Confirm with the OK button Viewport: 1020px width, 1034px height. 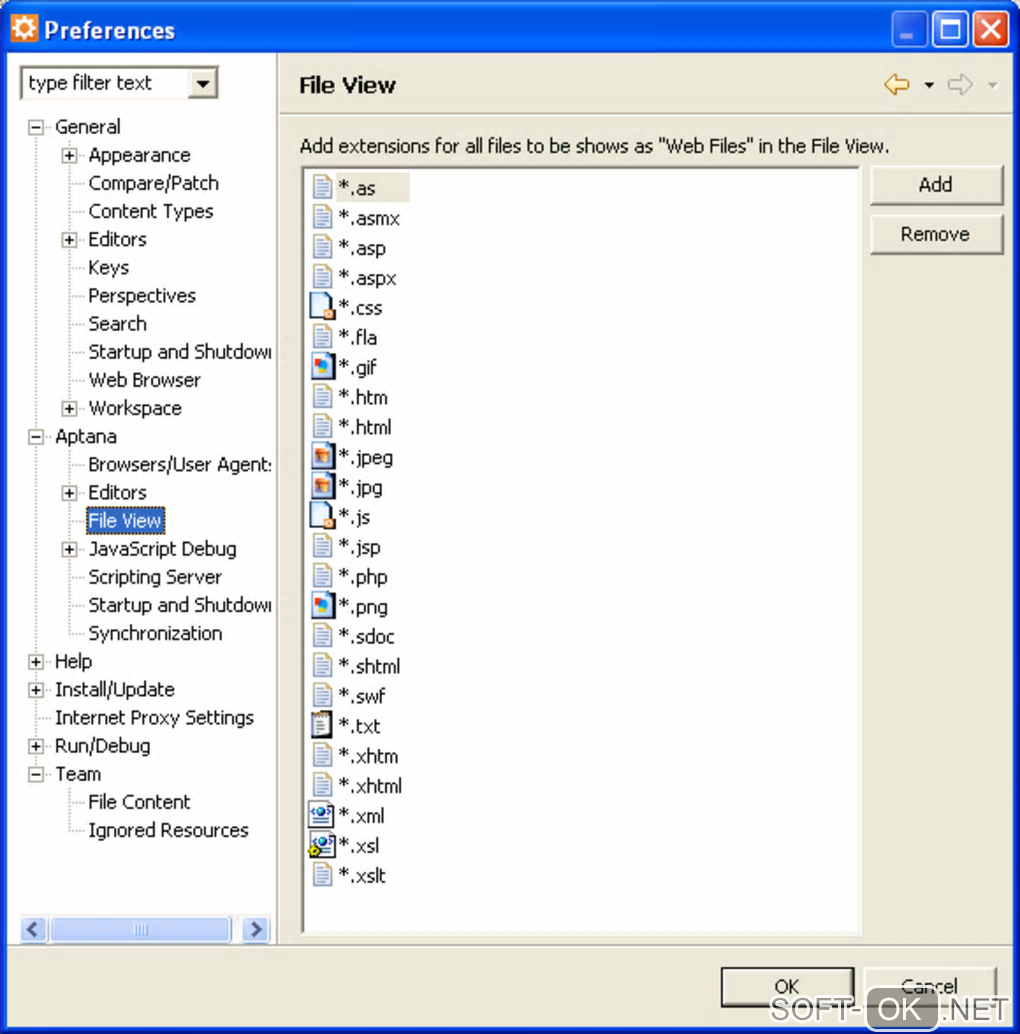[787, 987]
